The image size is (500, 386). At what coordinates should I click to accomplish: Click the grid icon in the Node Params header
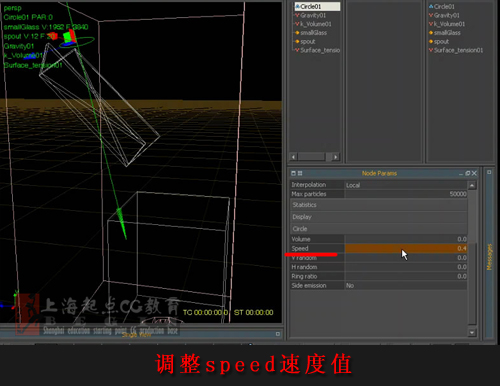point(300,173)
